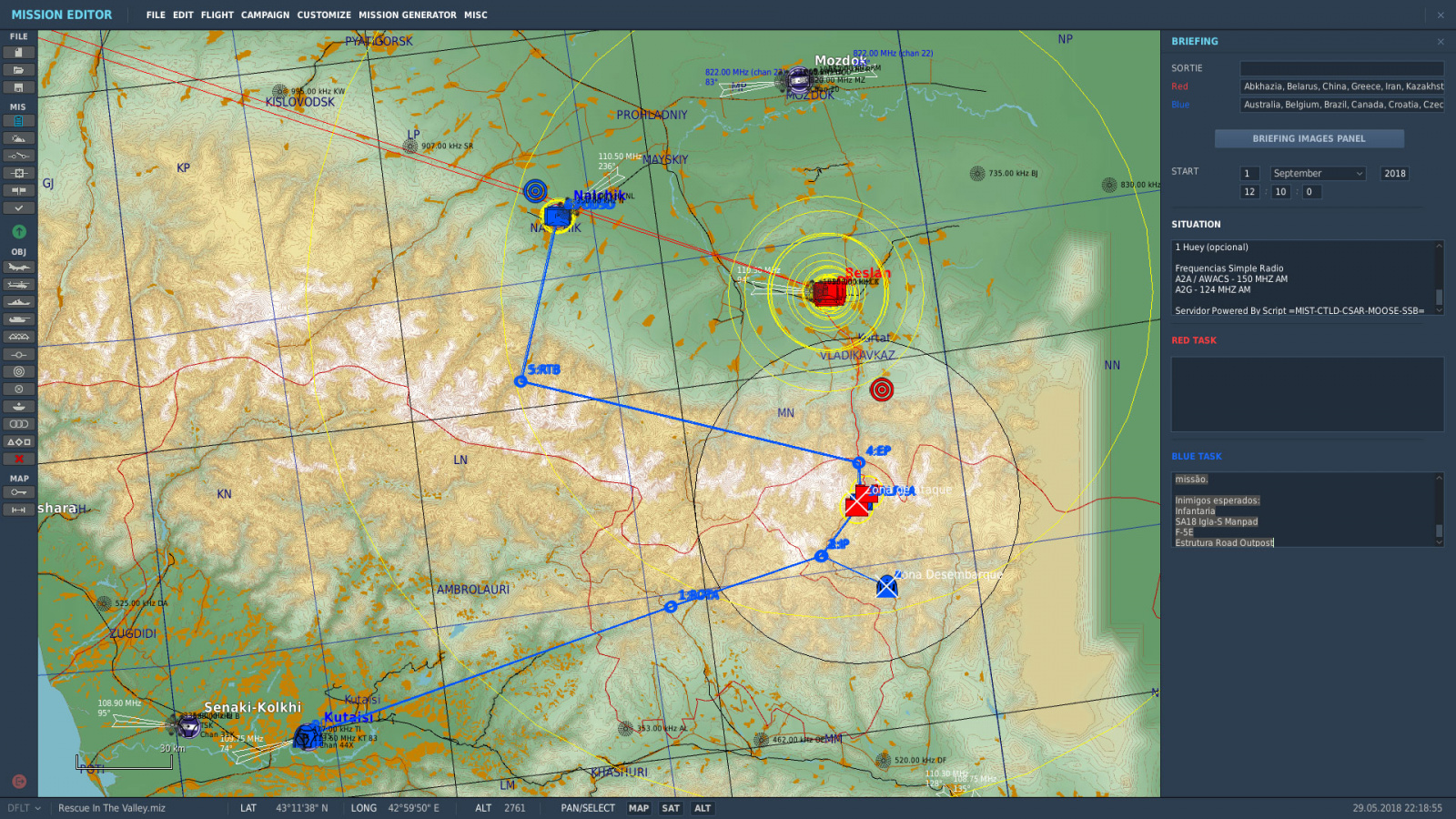Click the Sortie input field

click(x=1341, y=68)
